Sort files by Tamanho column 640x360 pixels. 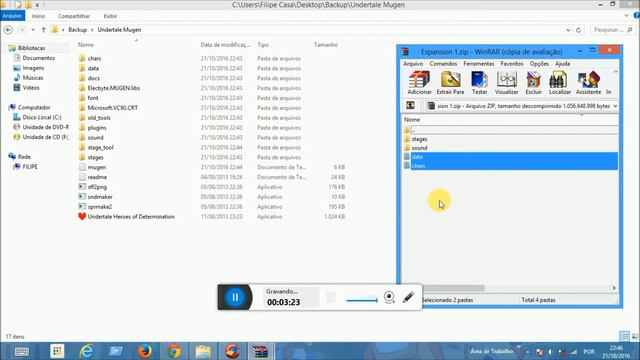(326, 45)
